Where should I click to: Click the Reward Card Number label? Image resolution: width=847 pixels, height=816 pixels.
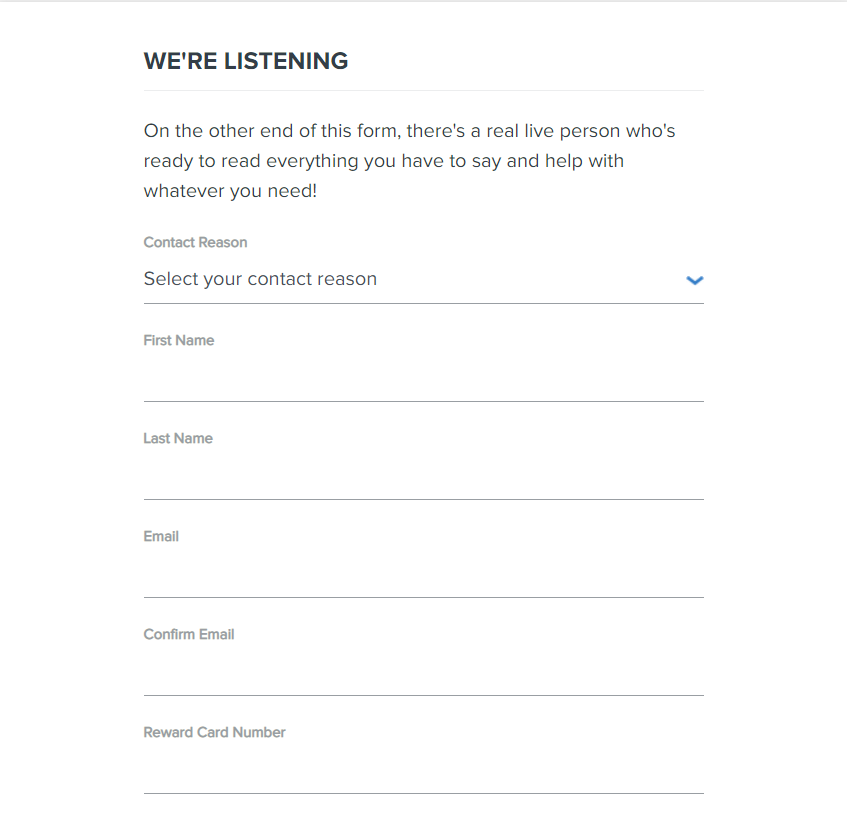[214, 732]
